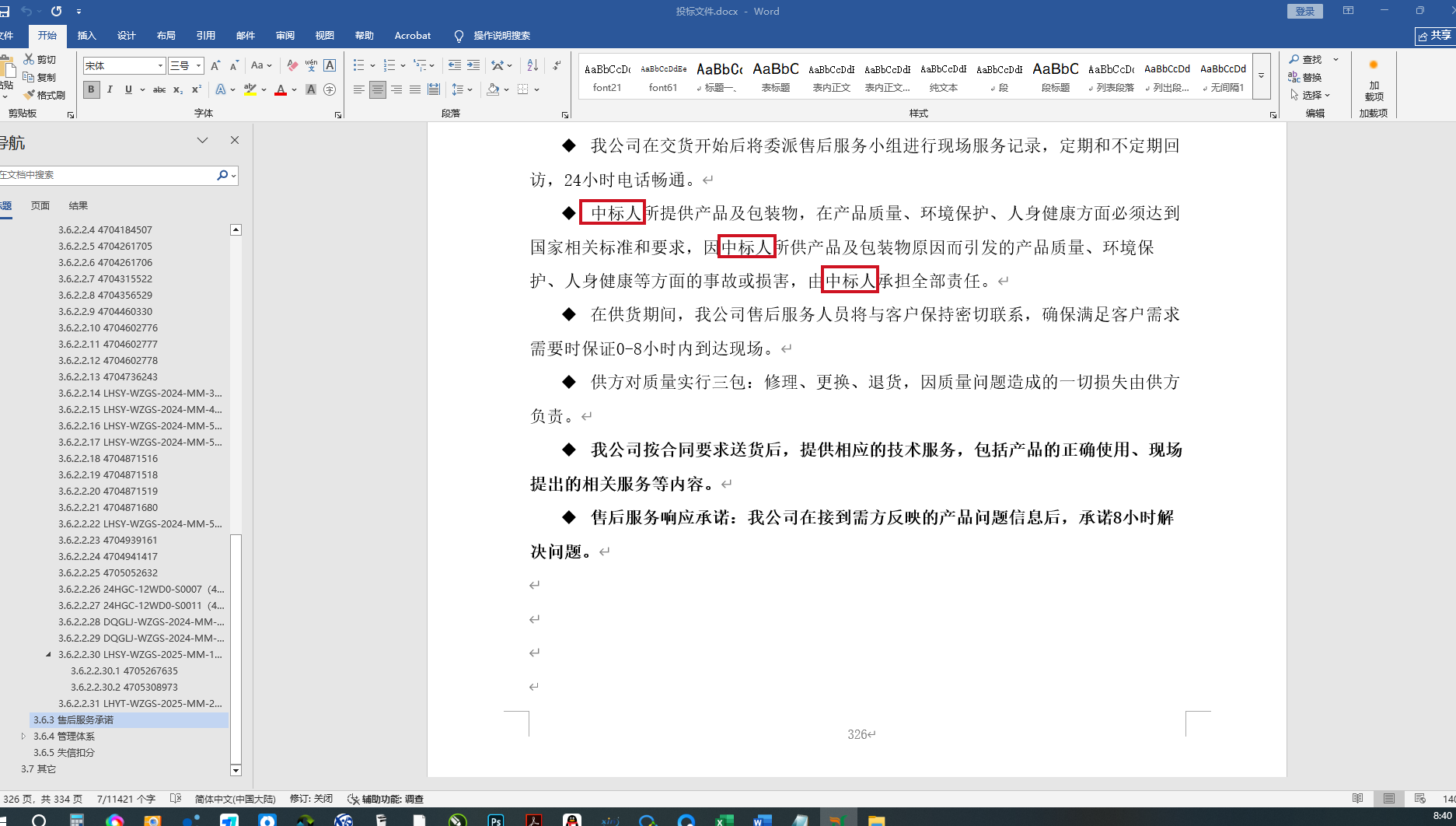The width and height of the screenshot is (1456, 826).
Task: Open the font name dropdown (宋体)
Action: (x=161, y=66)
